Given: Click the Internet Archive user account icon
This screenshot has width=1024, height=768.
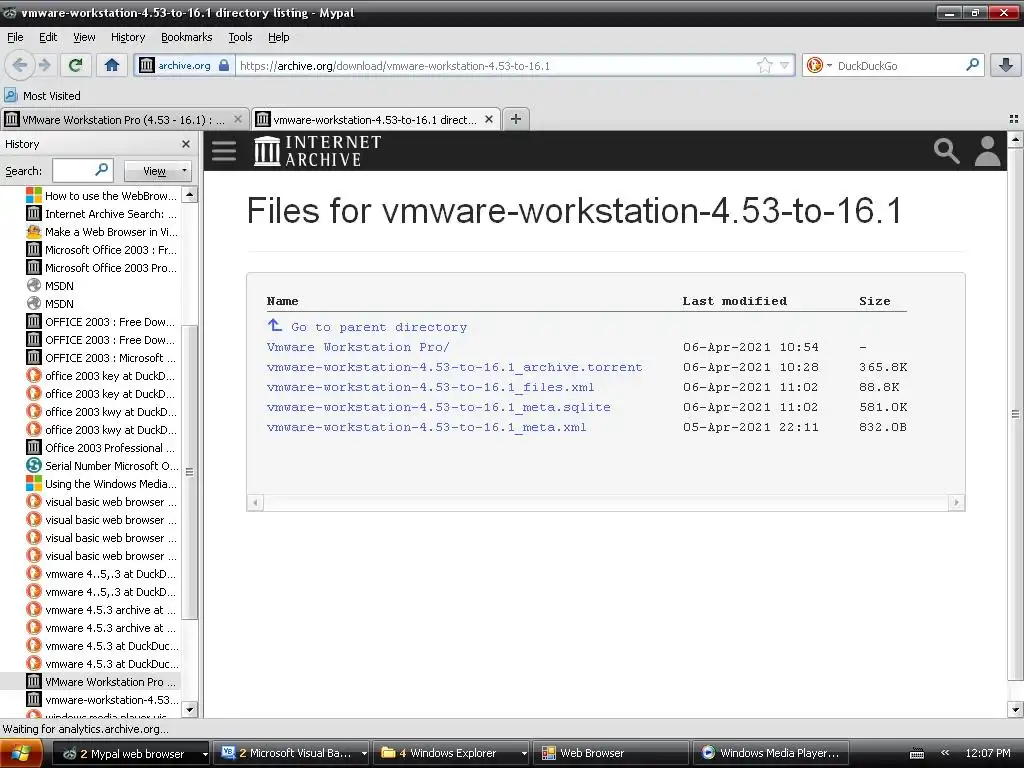Looking at the screenshot, I should click(x=987, y=151).
